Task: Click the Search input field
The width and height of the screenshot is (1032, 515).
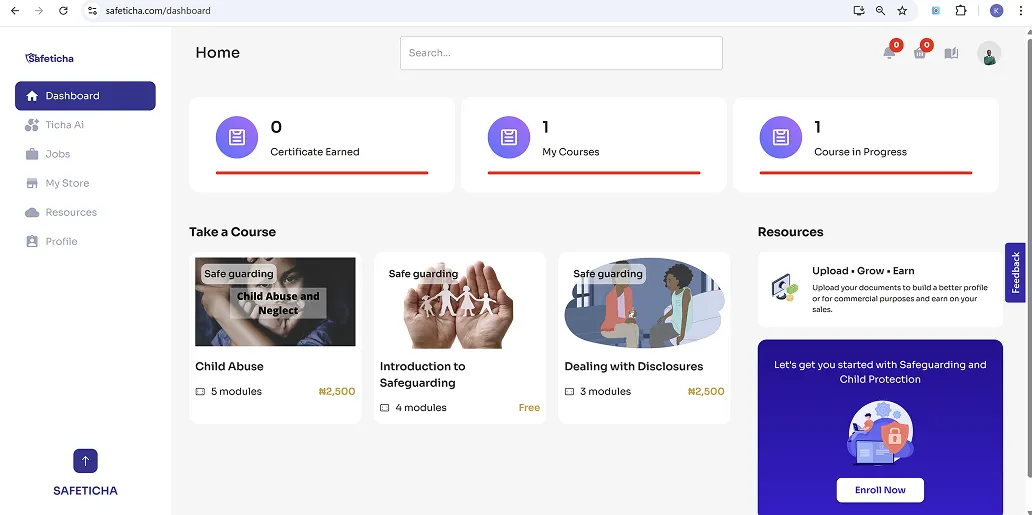Action: [561, 53]
